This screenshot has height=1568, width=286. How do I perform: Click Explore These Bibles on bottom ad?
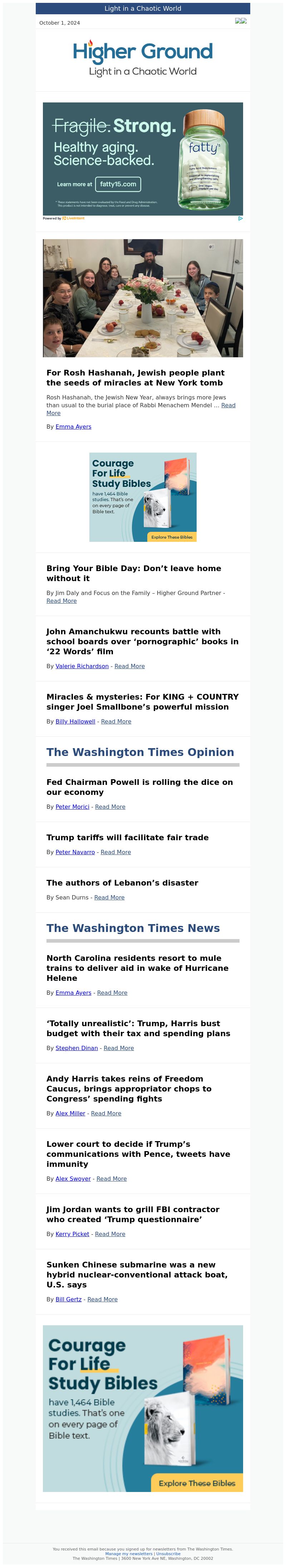[196, 1483]
